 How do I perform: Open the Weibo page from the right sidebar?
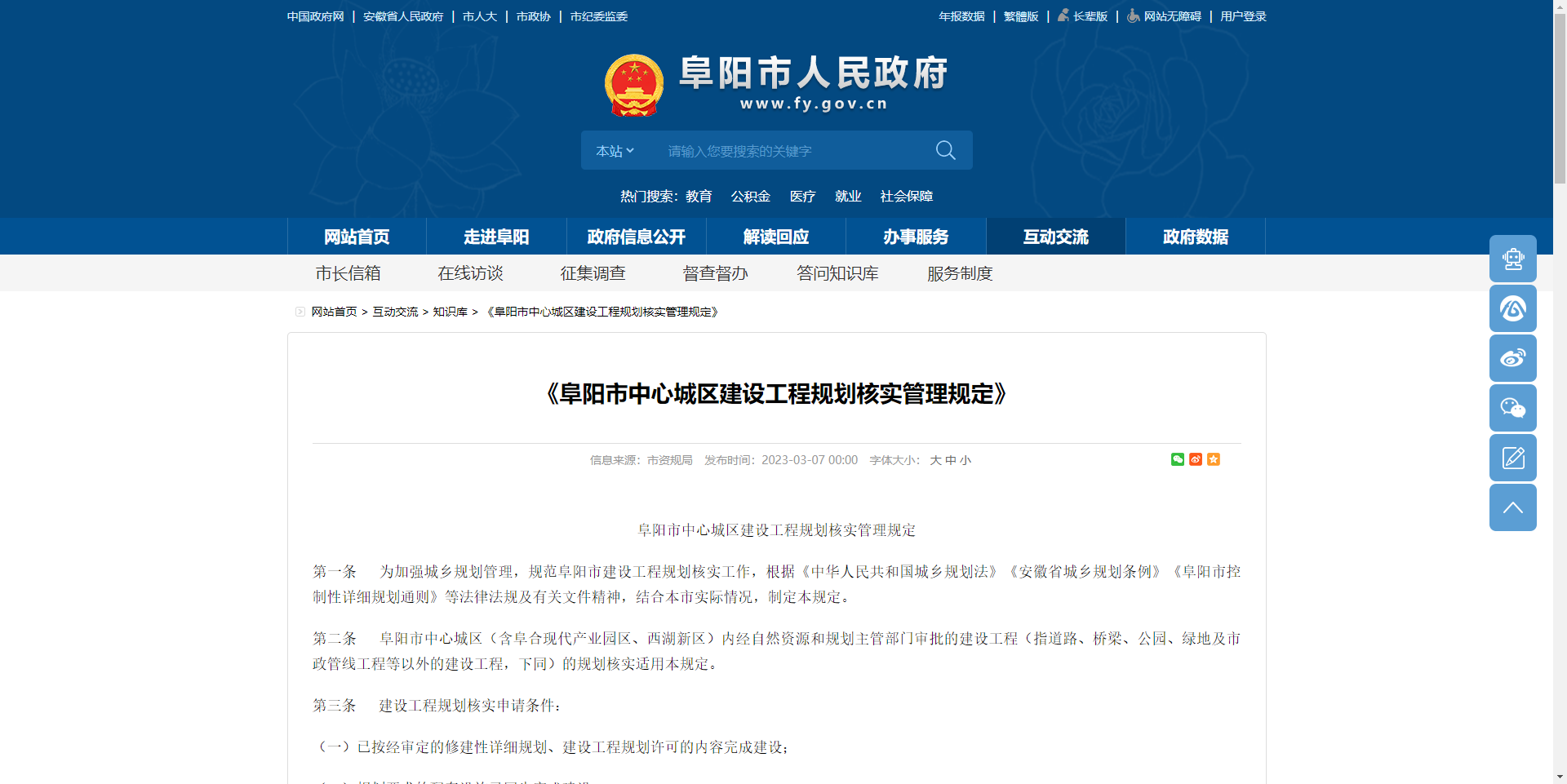[x=1512, y=357]
